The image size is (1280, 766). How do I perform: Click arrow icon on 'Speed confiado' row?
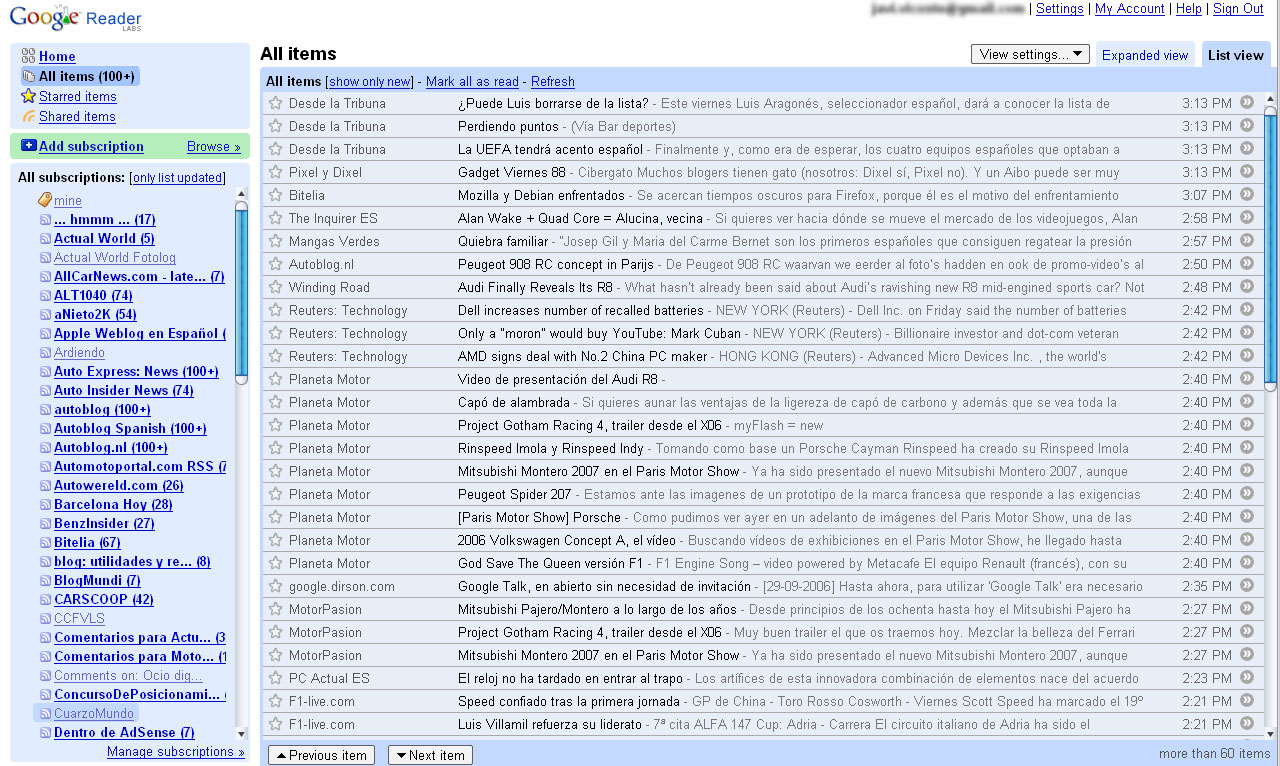point(1246,700)
